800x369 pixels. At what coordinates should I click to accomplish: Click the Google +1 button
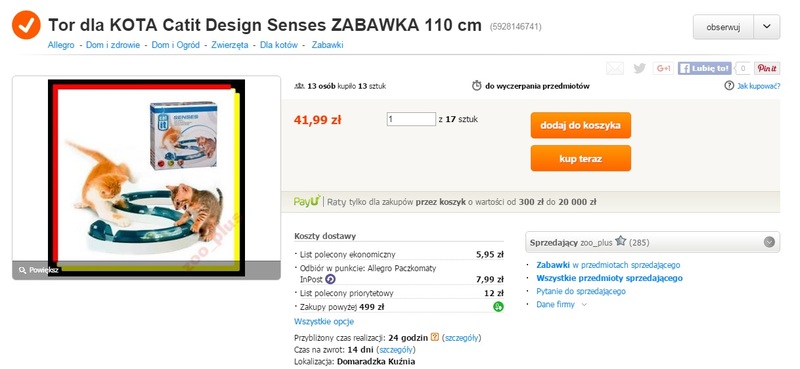pyautogui.click(x=663, y=68)
